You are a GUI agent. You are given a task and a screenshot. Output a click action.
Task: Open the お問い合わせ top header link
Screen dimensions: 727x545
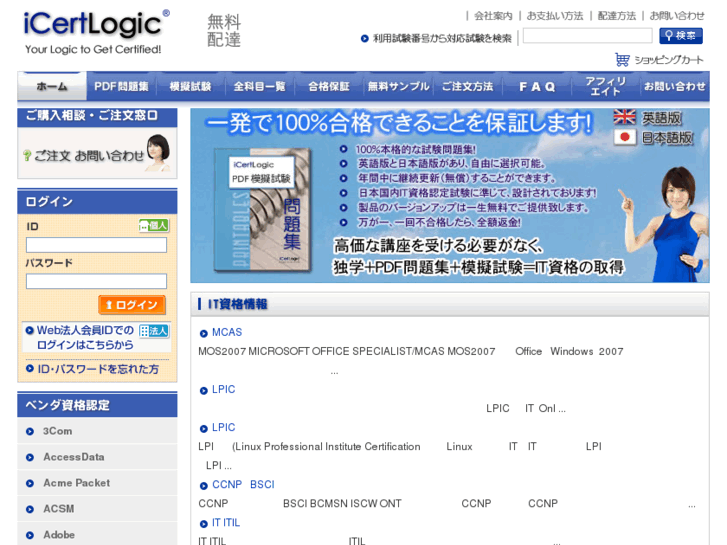tap(676, 16)
